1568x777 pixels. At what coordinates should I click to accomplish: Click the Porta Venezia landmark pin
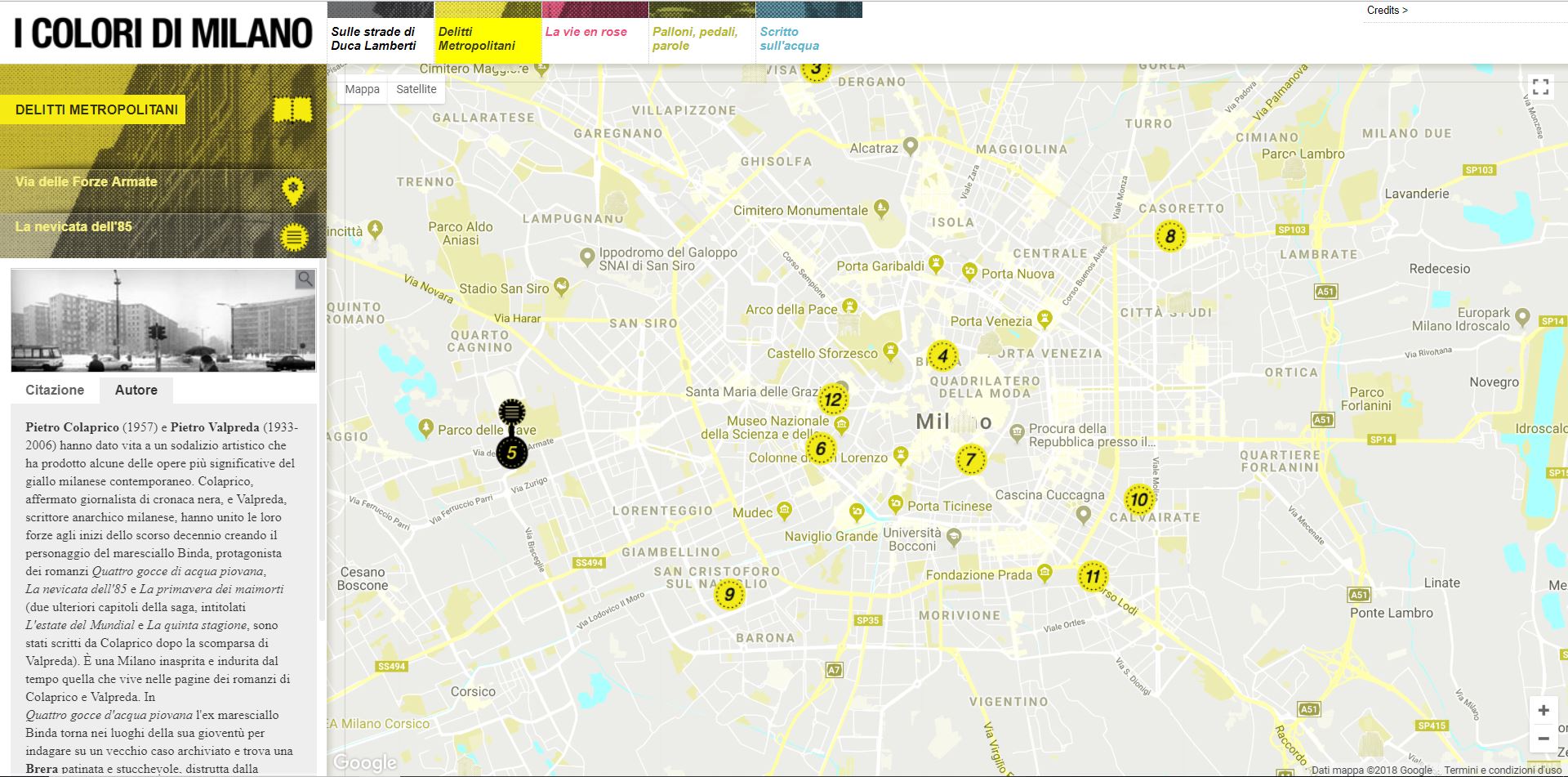(x=1044, y=319)
